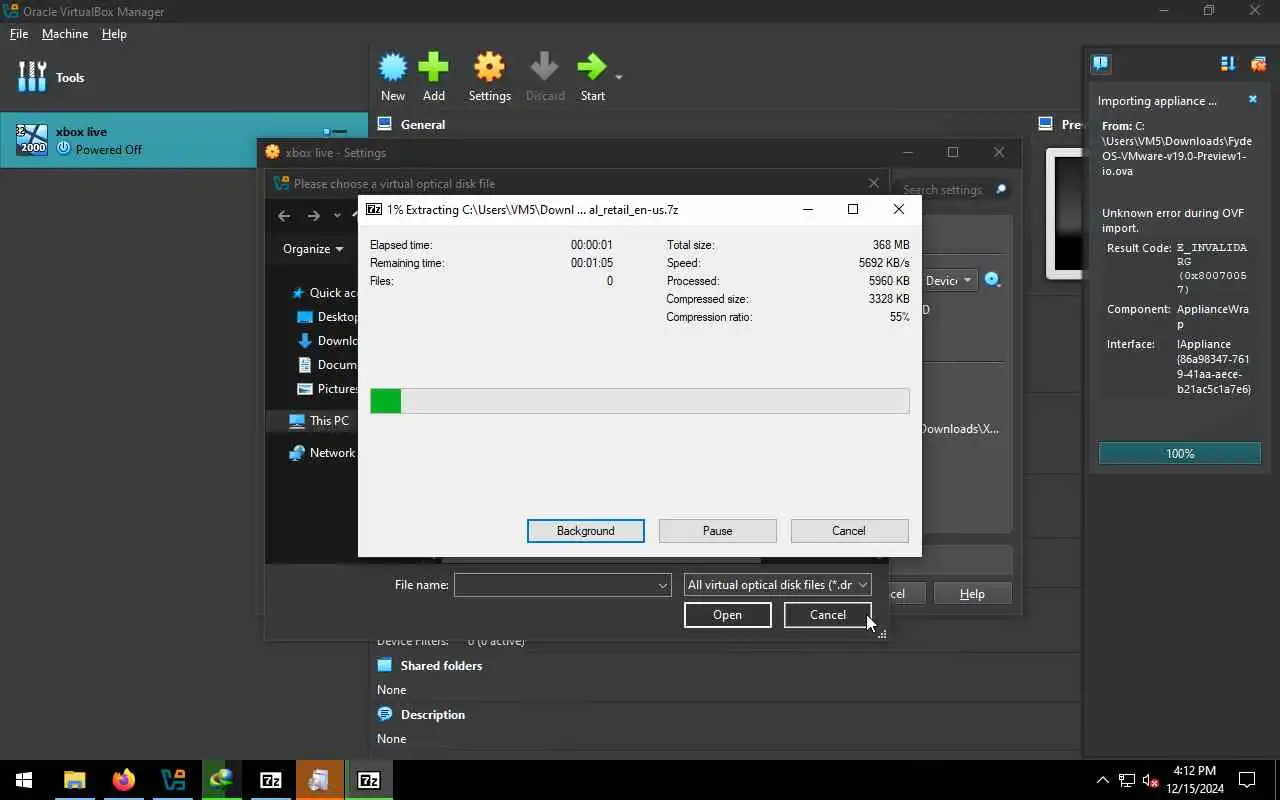Open the Windows Start menu

coord(24,780)
